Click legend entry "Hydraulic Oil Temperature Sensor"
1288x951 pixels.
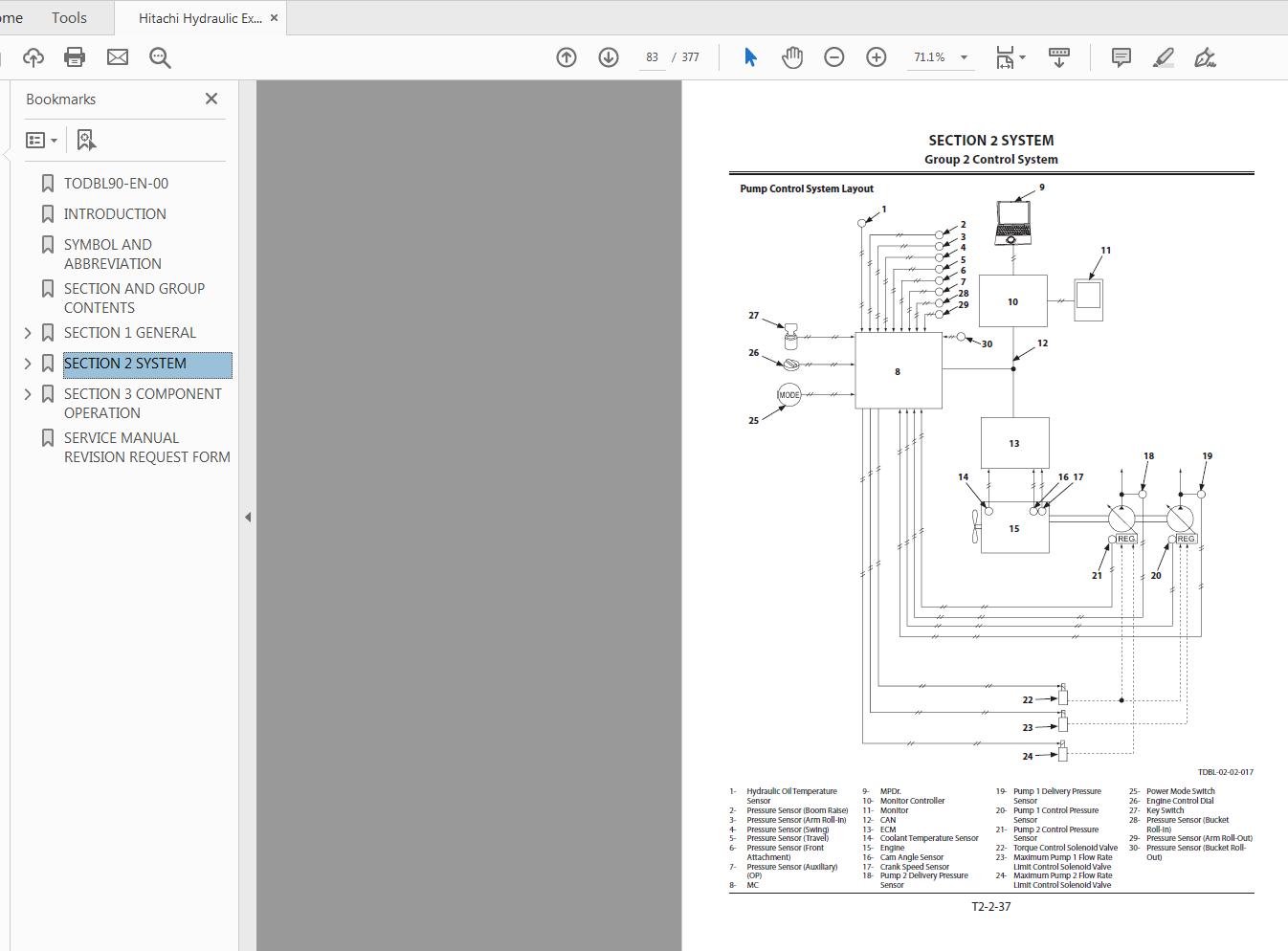click(791, 796)
